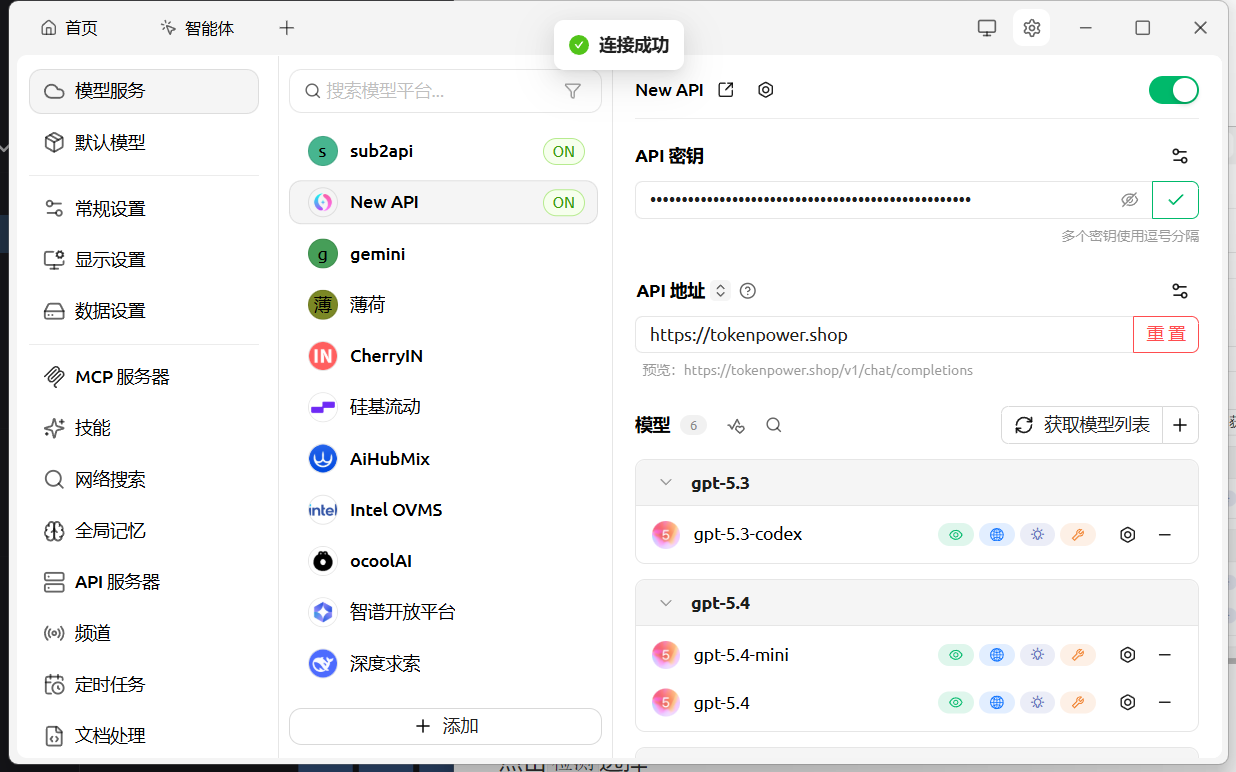The image size is (1236, 772).
Task: Open 全局记忆 section
Action: pos(144,531)
